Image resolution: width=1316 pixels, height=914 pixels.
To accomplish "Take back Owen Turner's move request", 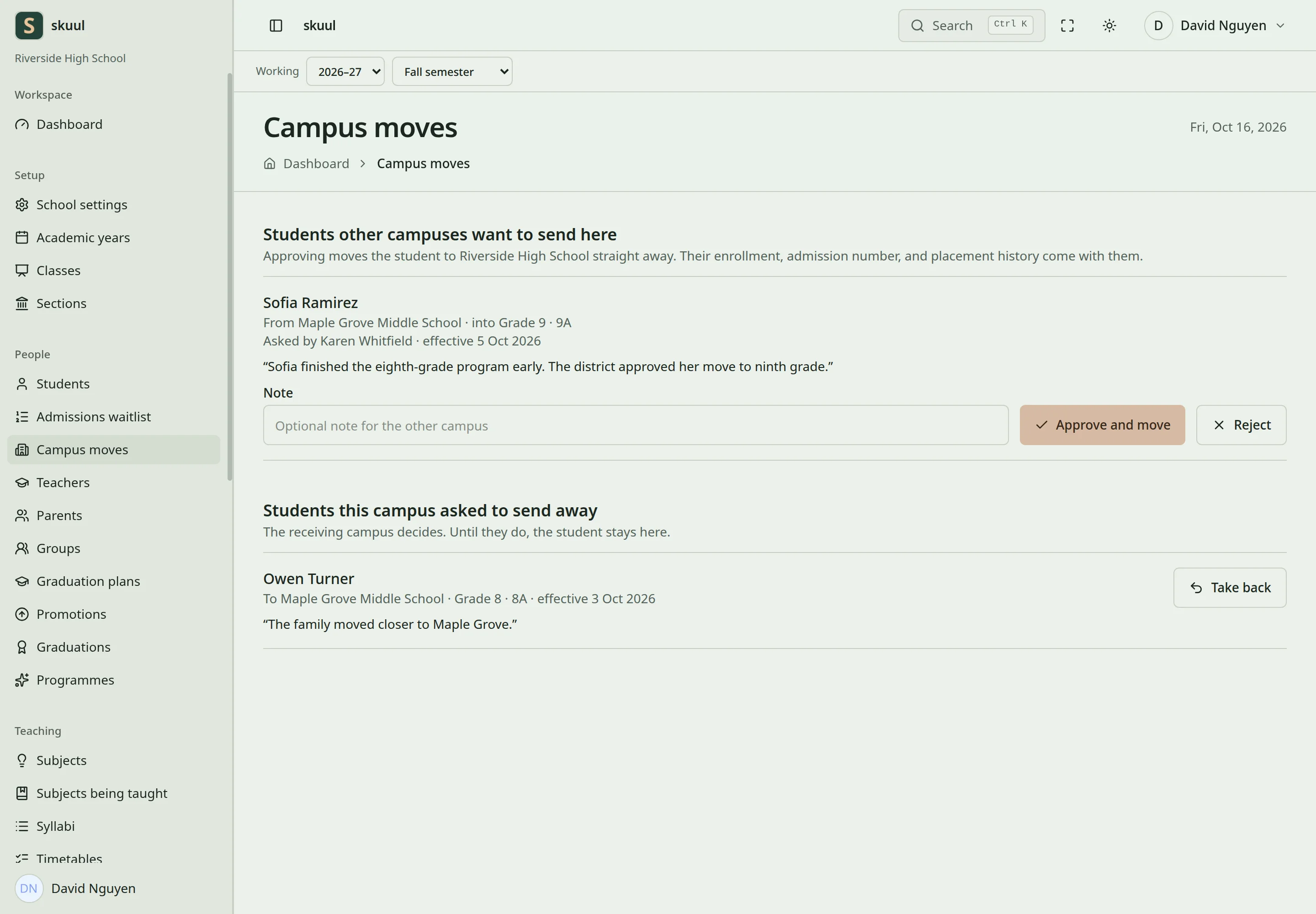I will (x=1230, y=588).
